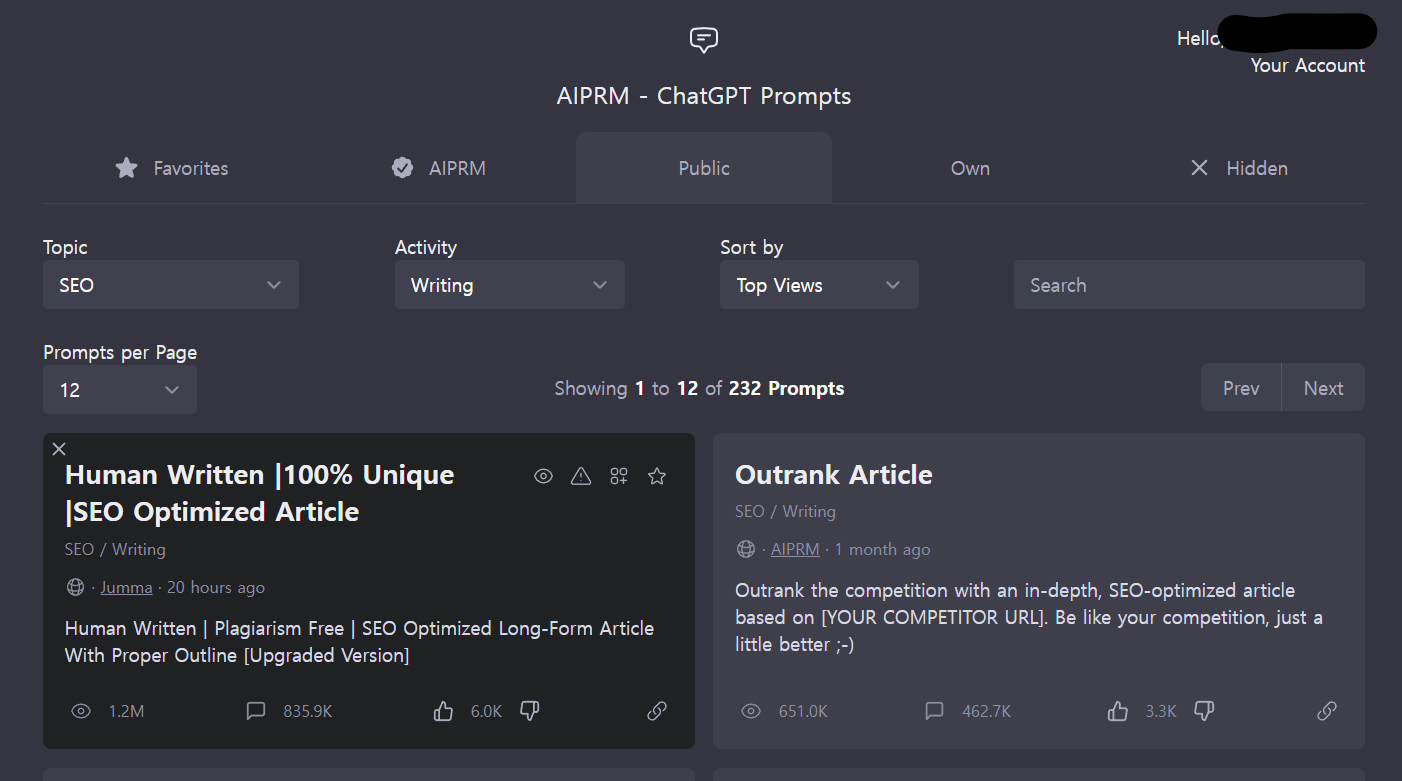Hide Human Written prompt with X icon
Viewport: 1402px width, 781px height.
(x=59, y=448)
